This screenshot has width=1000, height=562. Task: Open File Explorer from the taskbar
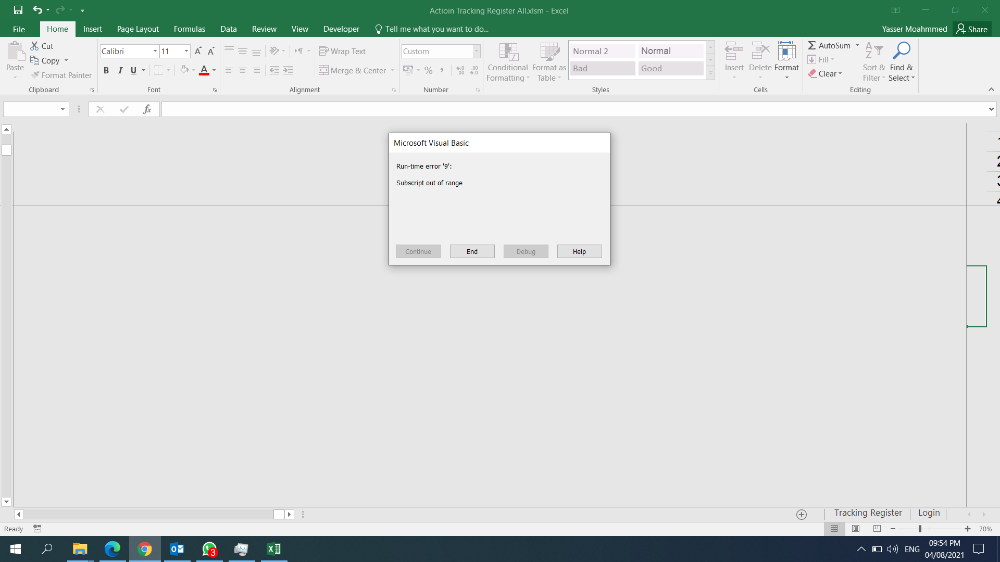[80, 549]
